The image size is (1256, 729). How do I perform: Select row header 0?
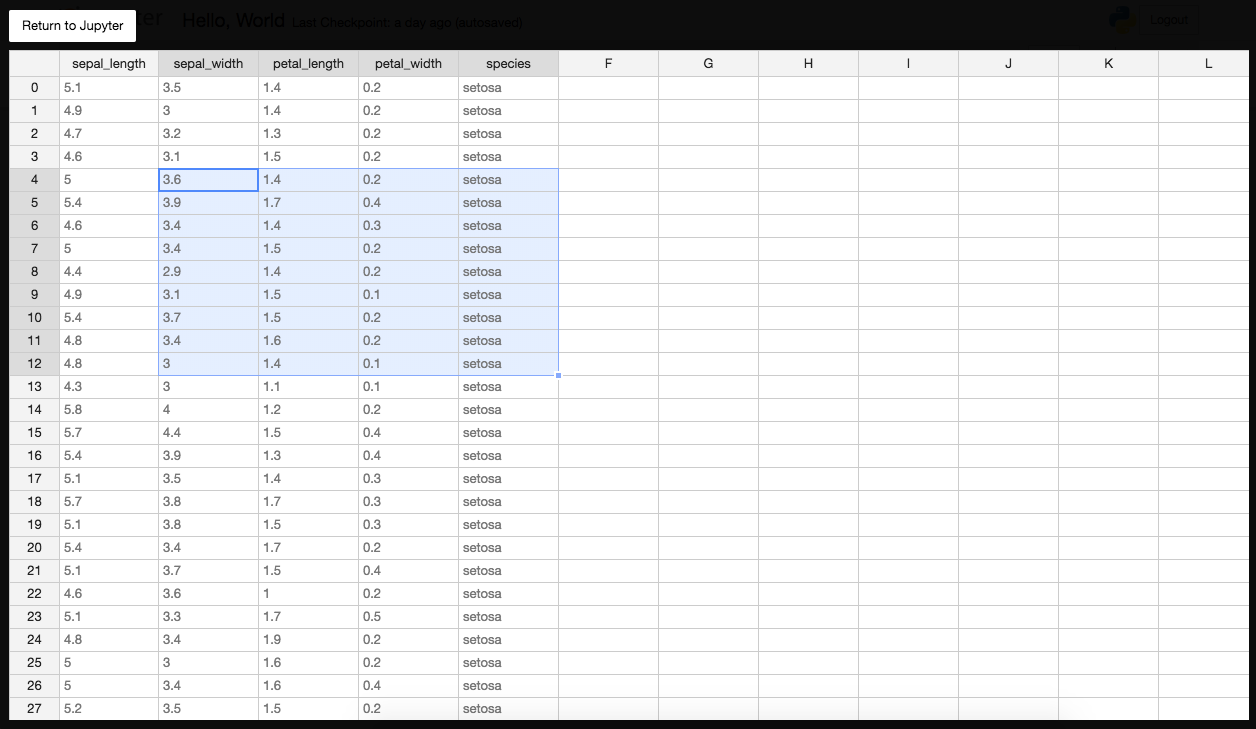click(x=34, y=88)
